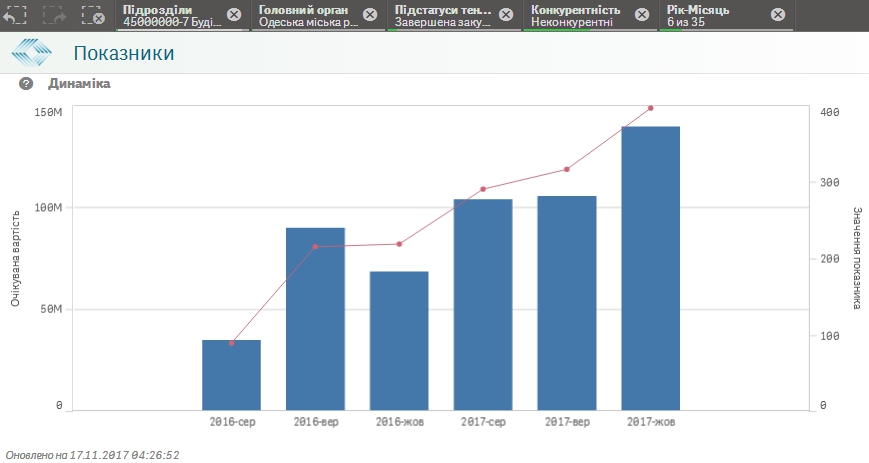This screenshot has height=463, width=869.
Task: Click the step forward selection icon
Action: tap(54, 15)
